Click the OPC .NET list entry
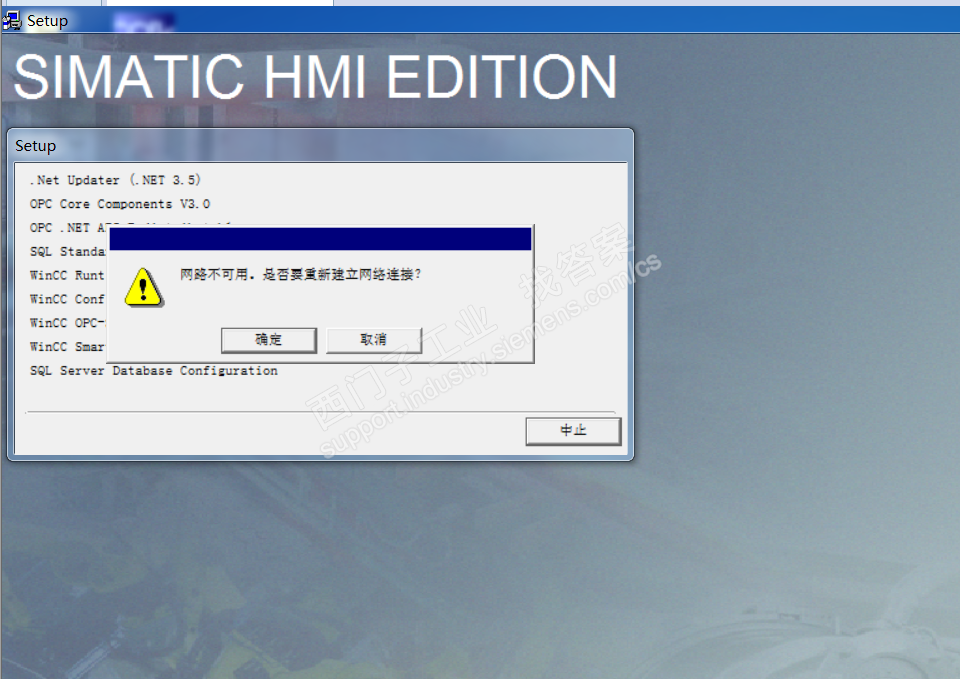The image size is (960, 679). 67,228
